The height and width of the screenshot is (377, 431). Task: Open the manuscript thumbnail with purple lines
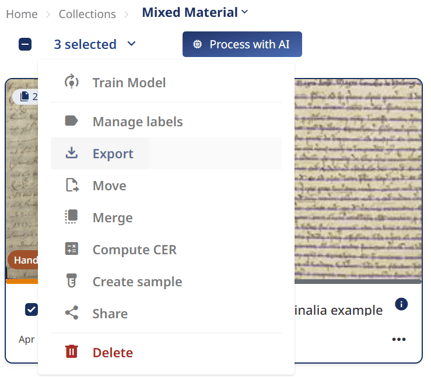[358, 181]
